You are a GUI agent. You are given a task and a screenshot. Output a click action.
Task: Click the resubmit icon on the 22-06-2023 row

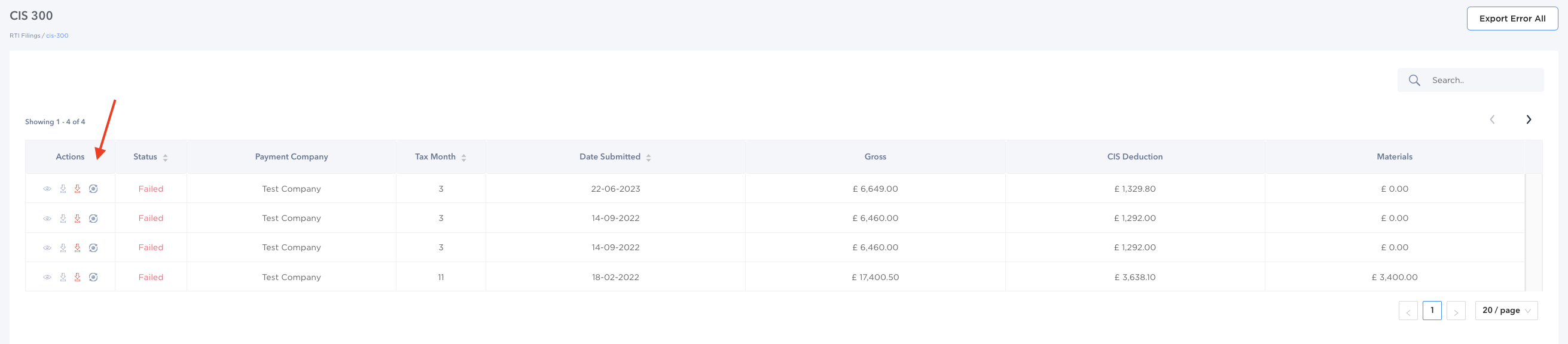point(93,189)
